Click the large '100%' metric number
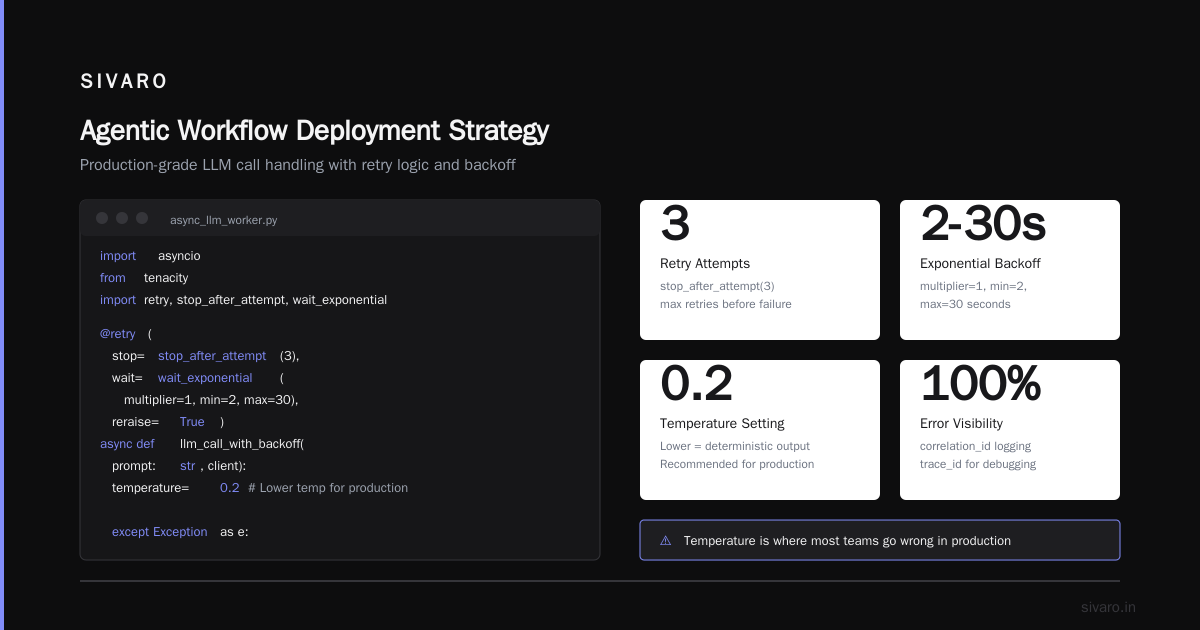 [x=981, y=384]
